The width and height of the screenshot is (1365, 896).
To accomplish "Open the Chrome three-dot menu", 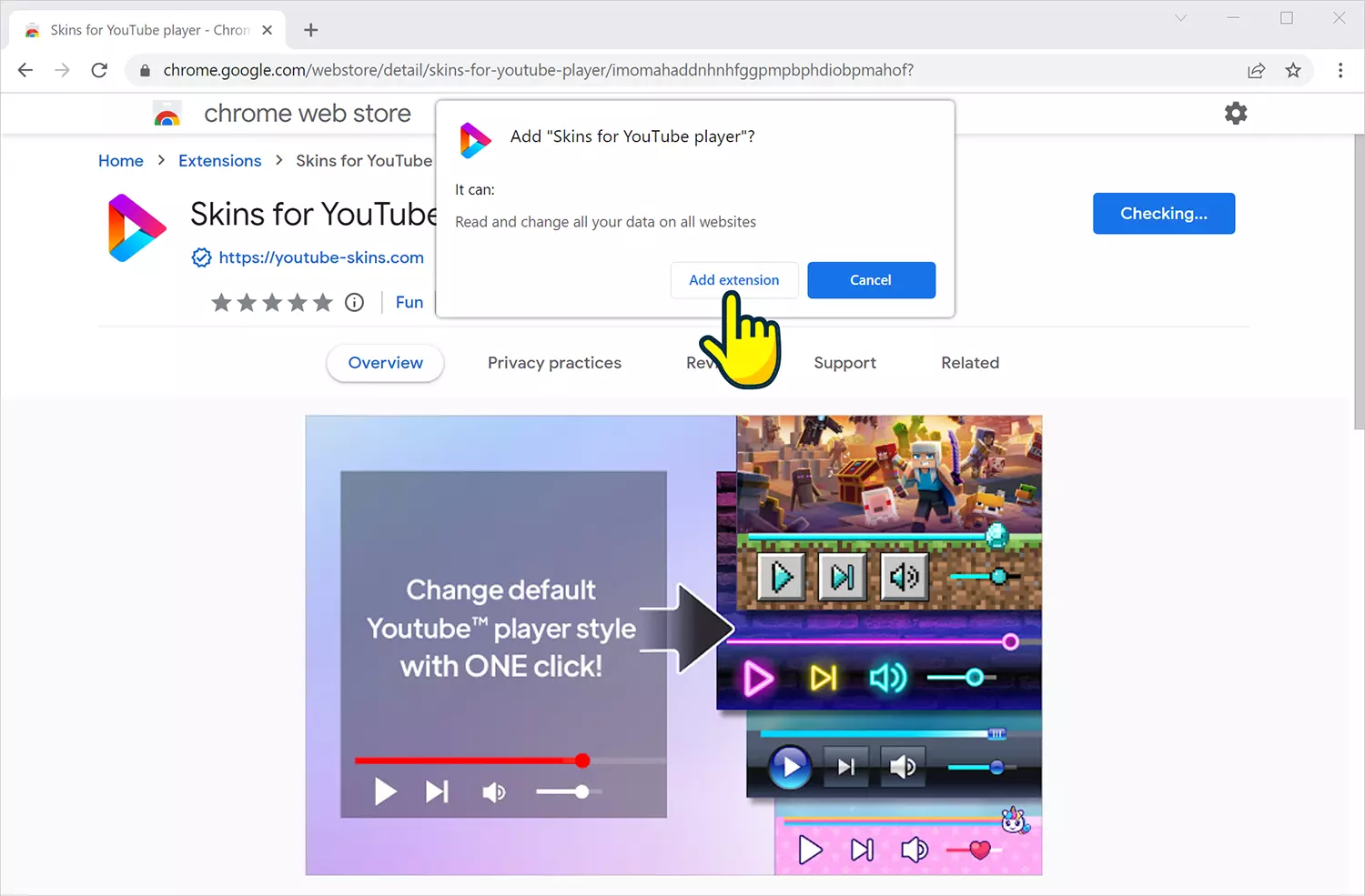I will (x=1340, y=70).
